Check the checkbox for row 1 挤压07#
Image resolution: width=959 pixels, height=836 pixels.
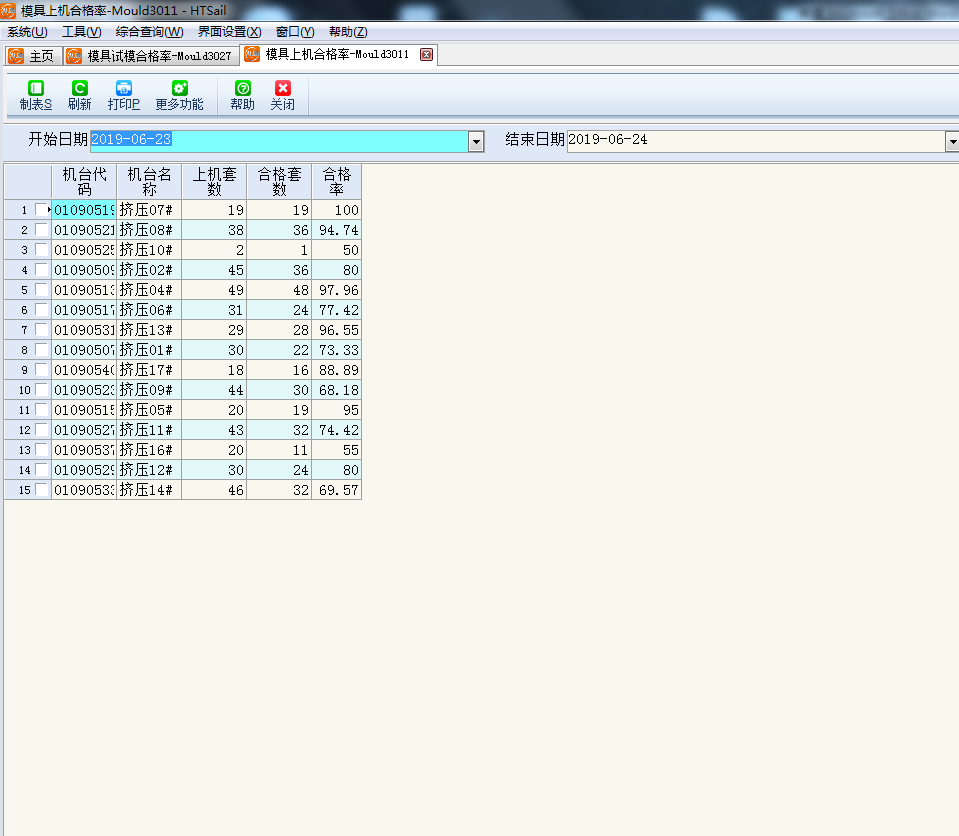(41, 210)
